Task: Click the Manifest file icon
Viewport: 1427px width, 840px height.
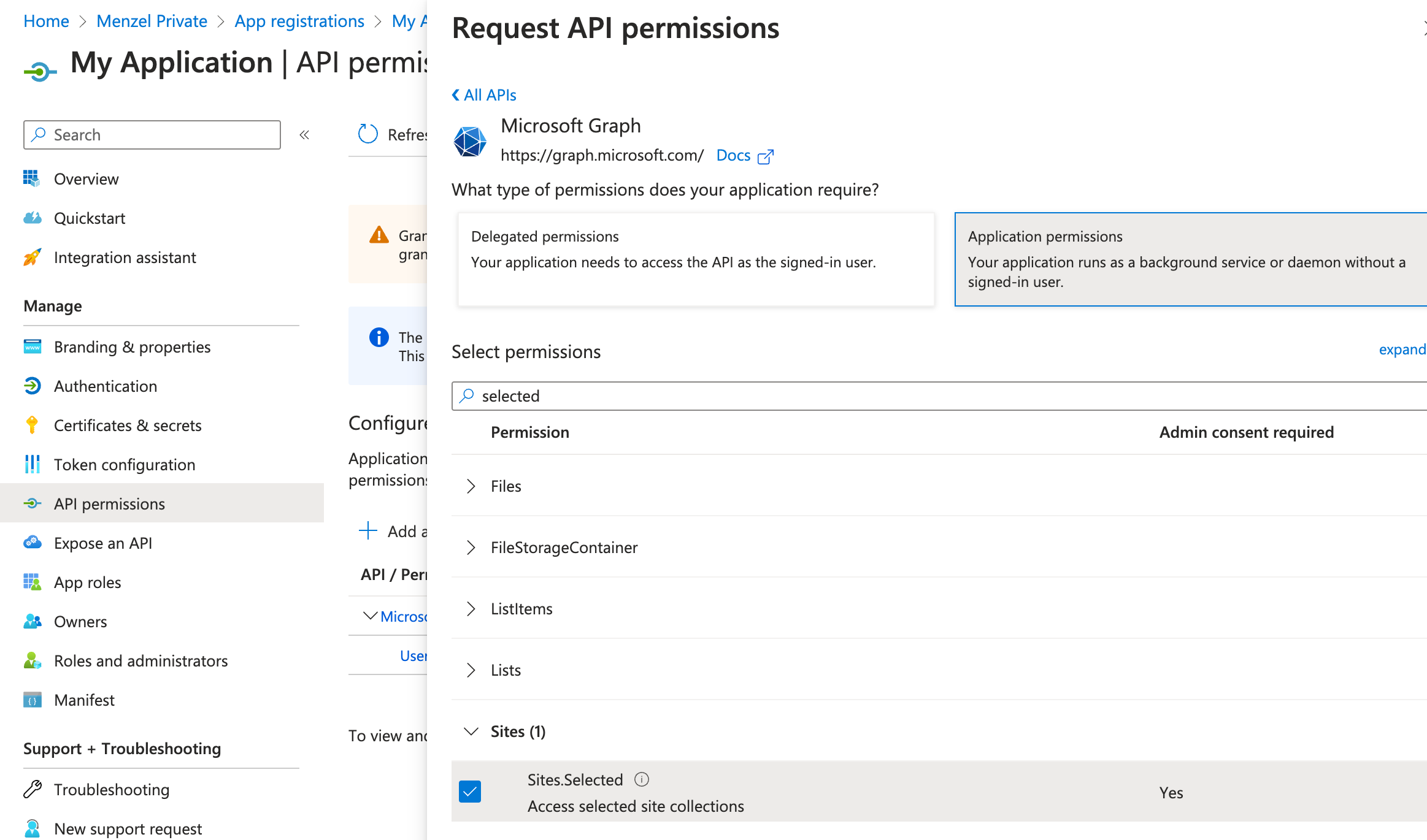Action: [x=33, y=700]
